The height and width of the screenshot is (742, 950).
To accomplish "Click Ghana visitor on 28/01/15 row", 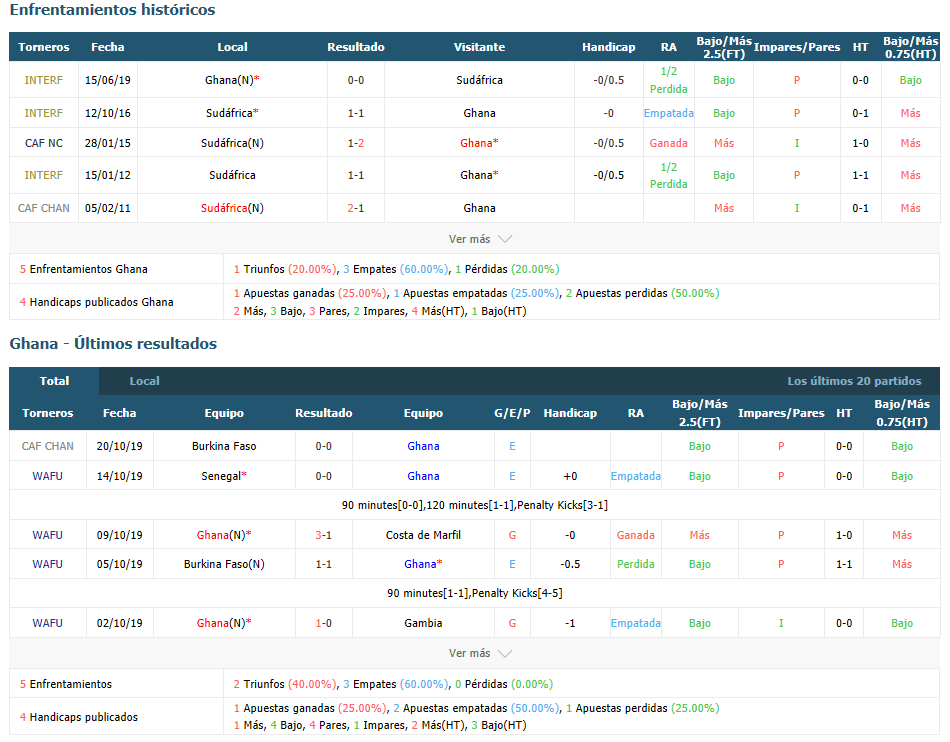I will pyautogui.click(x=479, y=143).
